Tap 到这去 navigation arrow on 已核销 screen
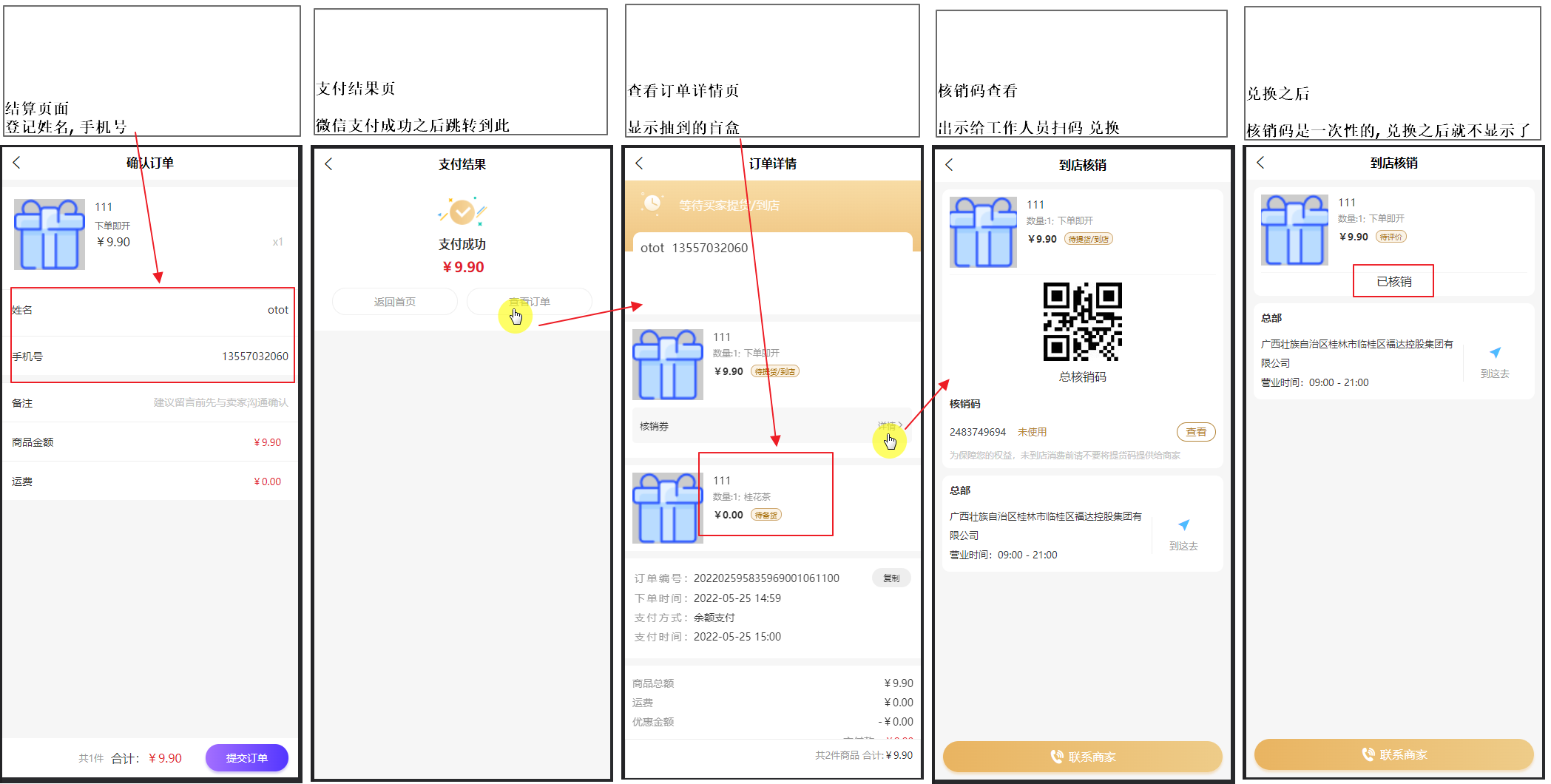The width and height of the screenshot is (1551, 784). coord(1495,353)
